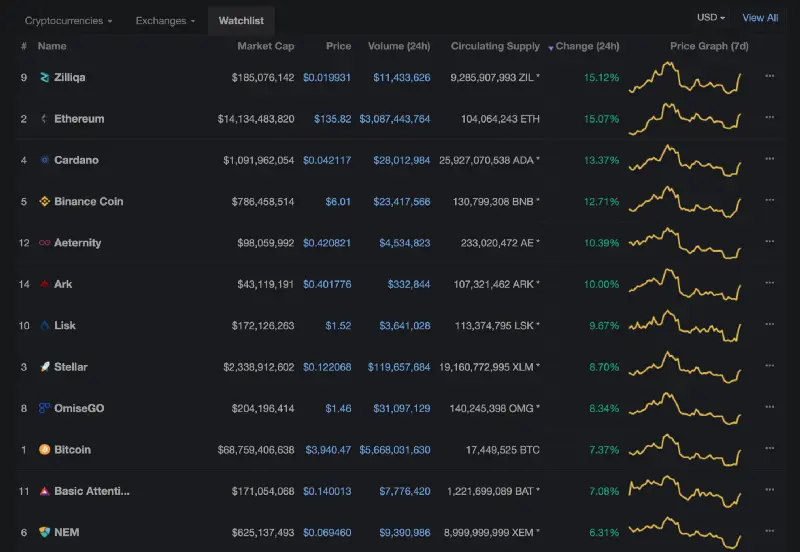
Task: Open Bitcoin 7-day price graph
Action: pos(685,450)
